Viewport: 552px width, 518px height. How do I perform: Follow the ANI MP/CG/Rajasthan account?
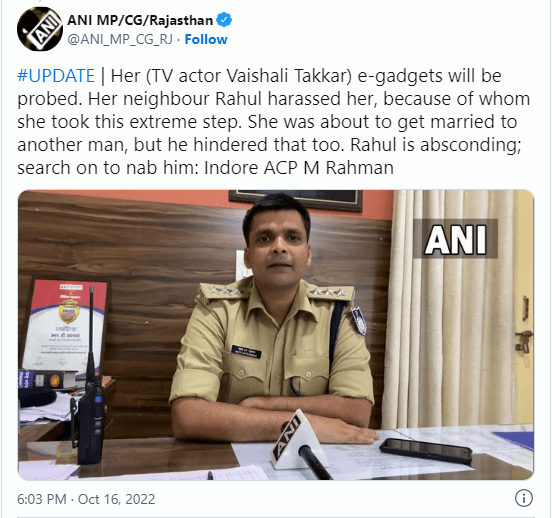[x=206, y=39]
